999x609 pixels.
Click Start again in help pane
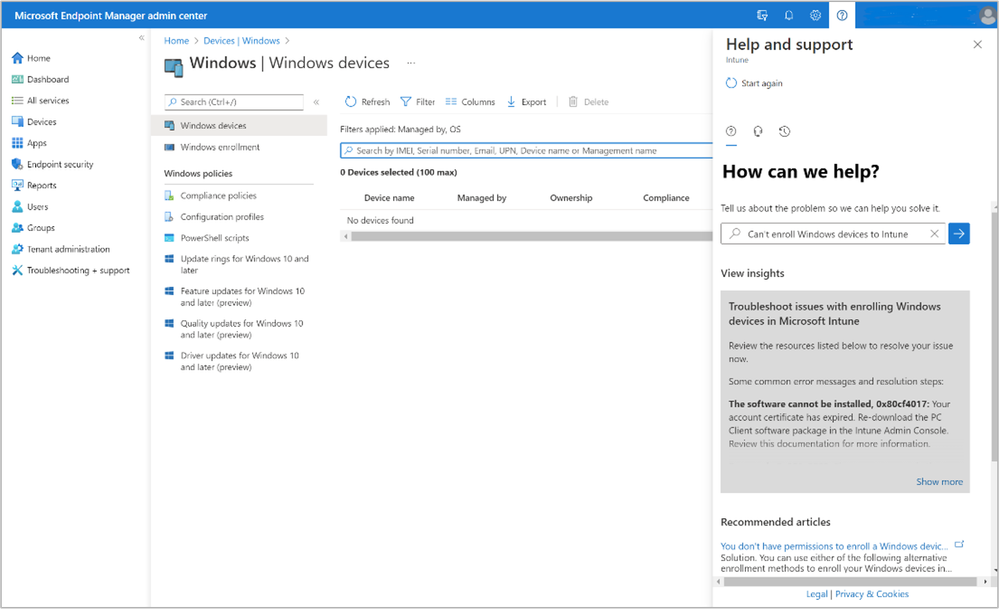754,83
